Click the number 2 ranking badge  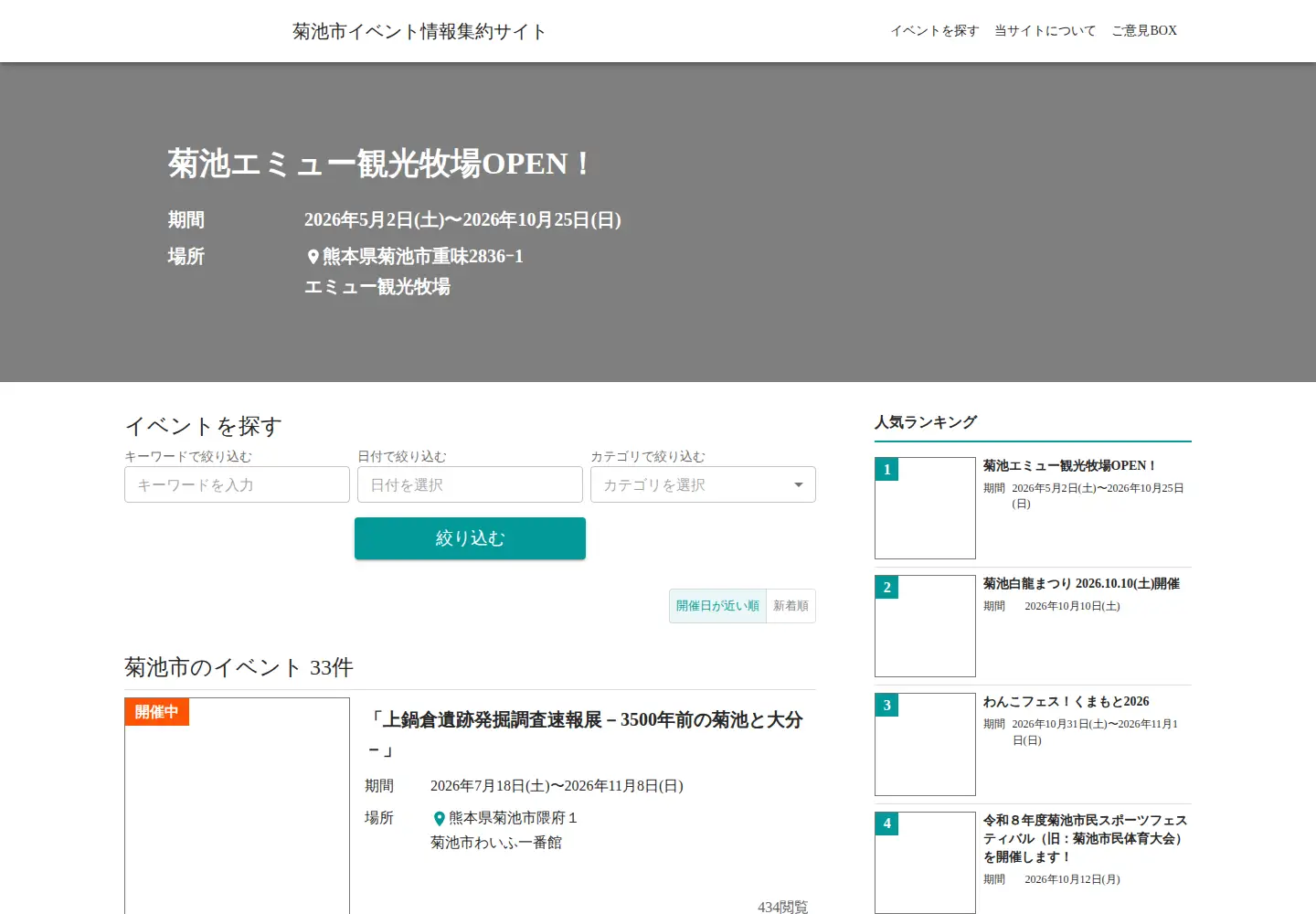(x=886, y=588)
